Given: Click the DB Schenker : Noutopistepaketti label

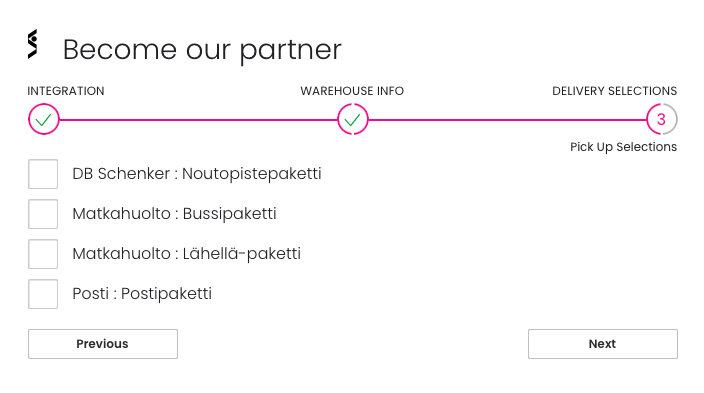Looking at the screenshot, I should 197,174.
